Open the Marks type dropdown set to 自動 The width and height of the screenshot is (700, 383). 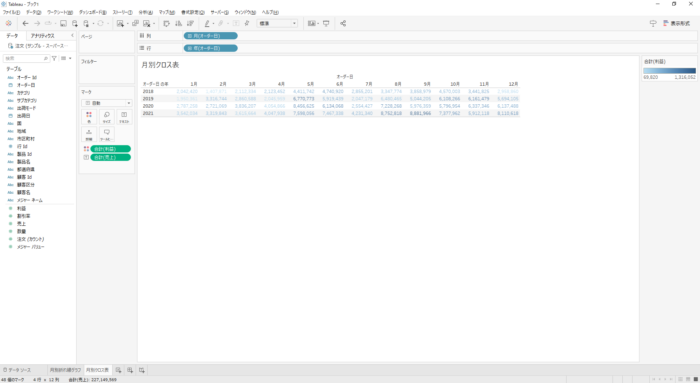(107, 103)
